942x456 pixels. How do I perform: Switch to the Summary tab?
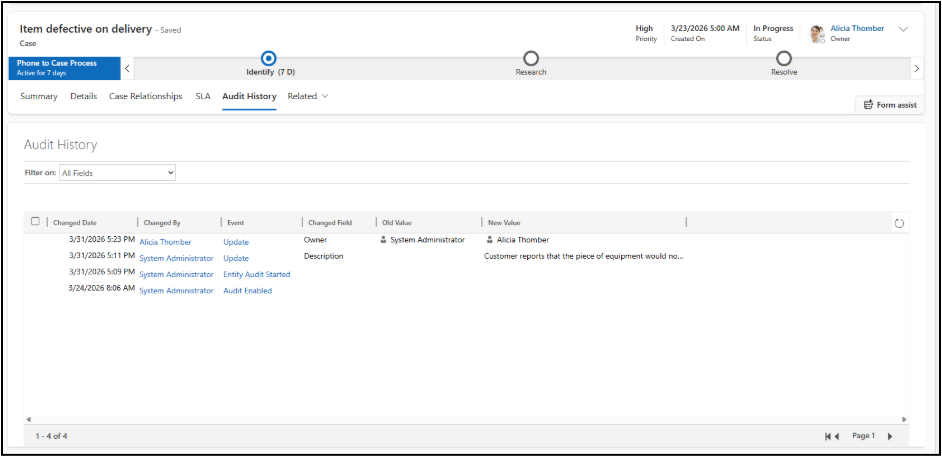click(39, 97)
